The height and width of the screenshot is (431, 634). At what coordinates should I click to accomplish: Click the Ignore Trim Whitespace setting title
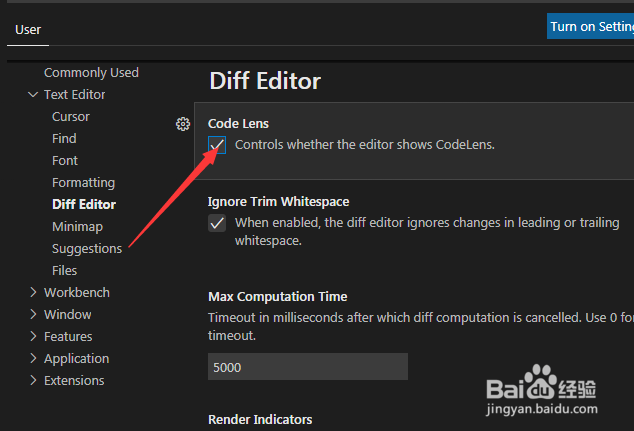coord(279,202)
